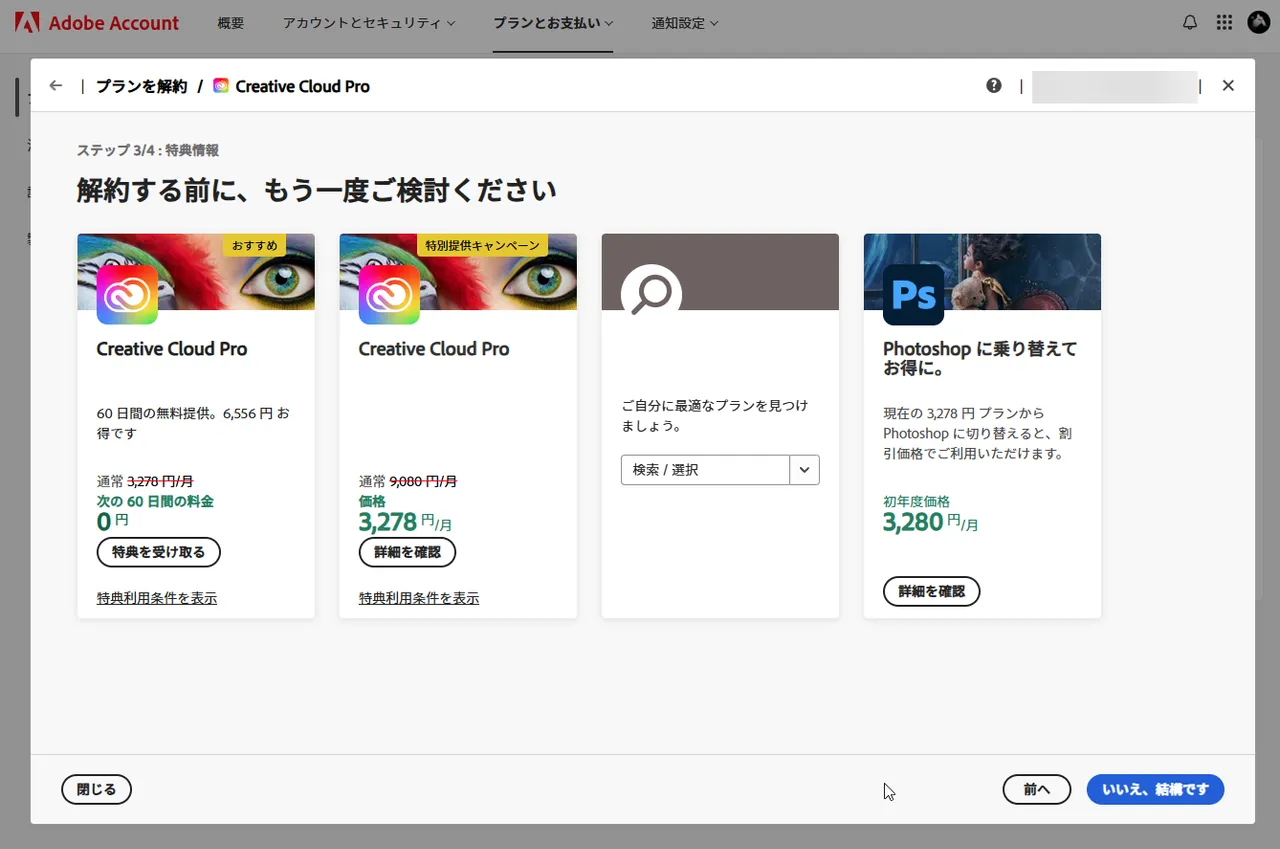
Task: Close the cancel plan dialog with X
Action: (x=1228, y=86)
